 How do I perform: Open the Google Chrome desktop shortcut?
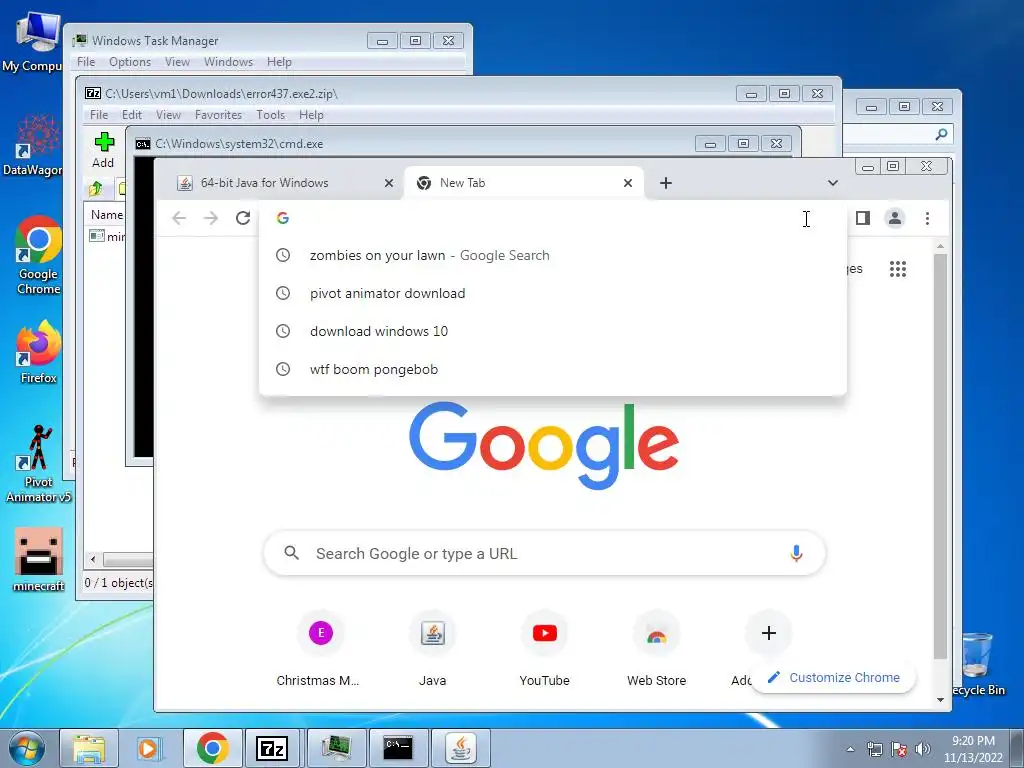pyautogui.click(x=38, y=256)
